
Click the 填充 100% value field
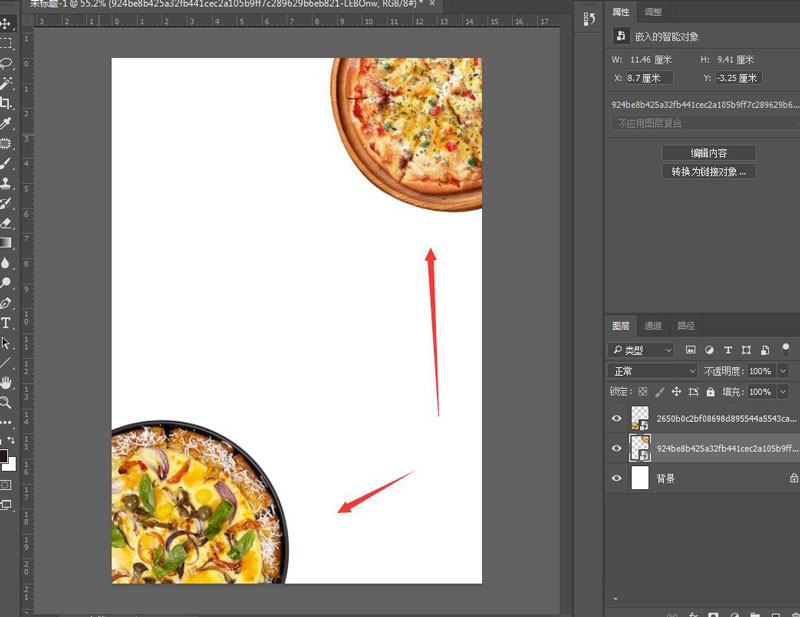(760, 391)
